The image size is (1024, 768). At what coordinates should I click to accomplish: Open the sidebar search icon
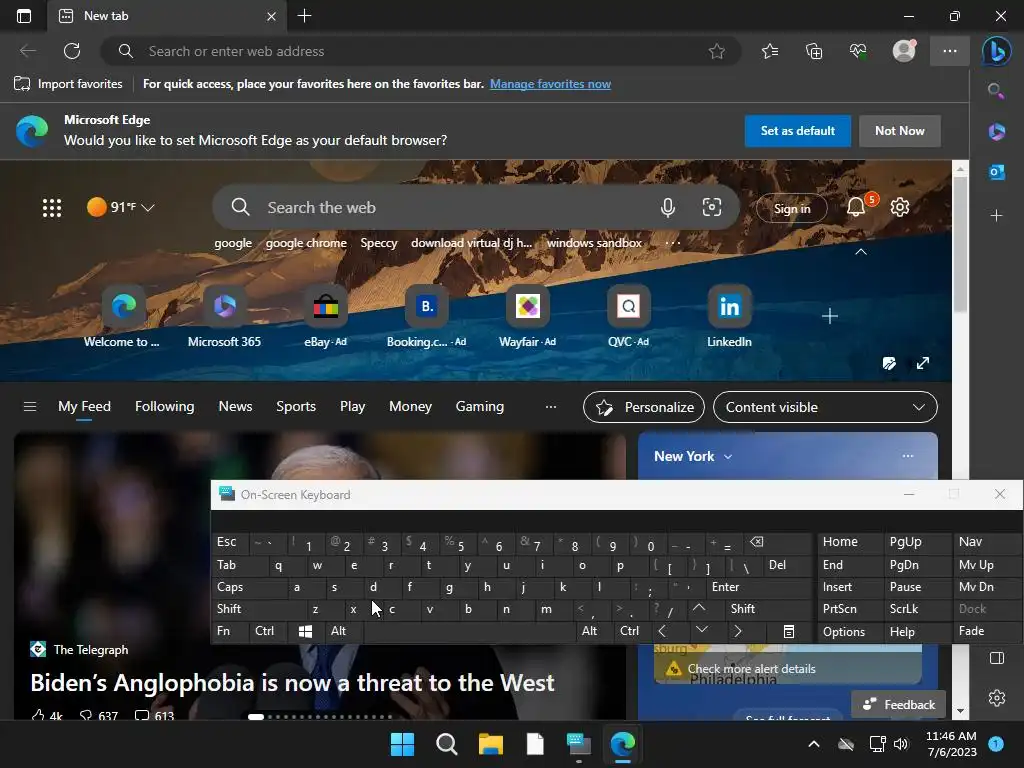996,91
